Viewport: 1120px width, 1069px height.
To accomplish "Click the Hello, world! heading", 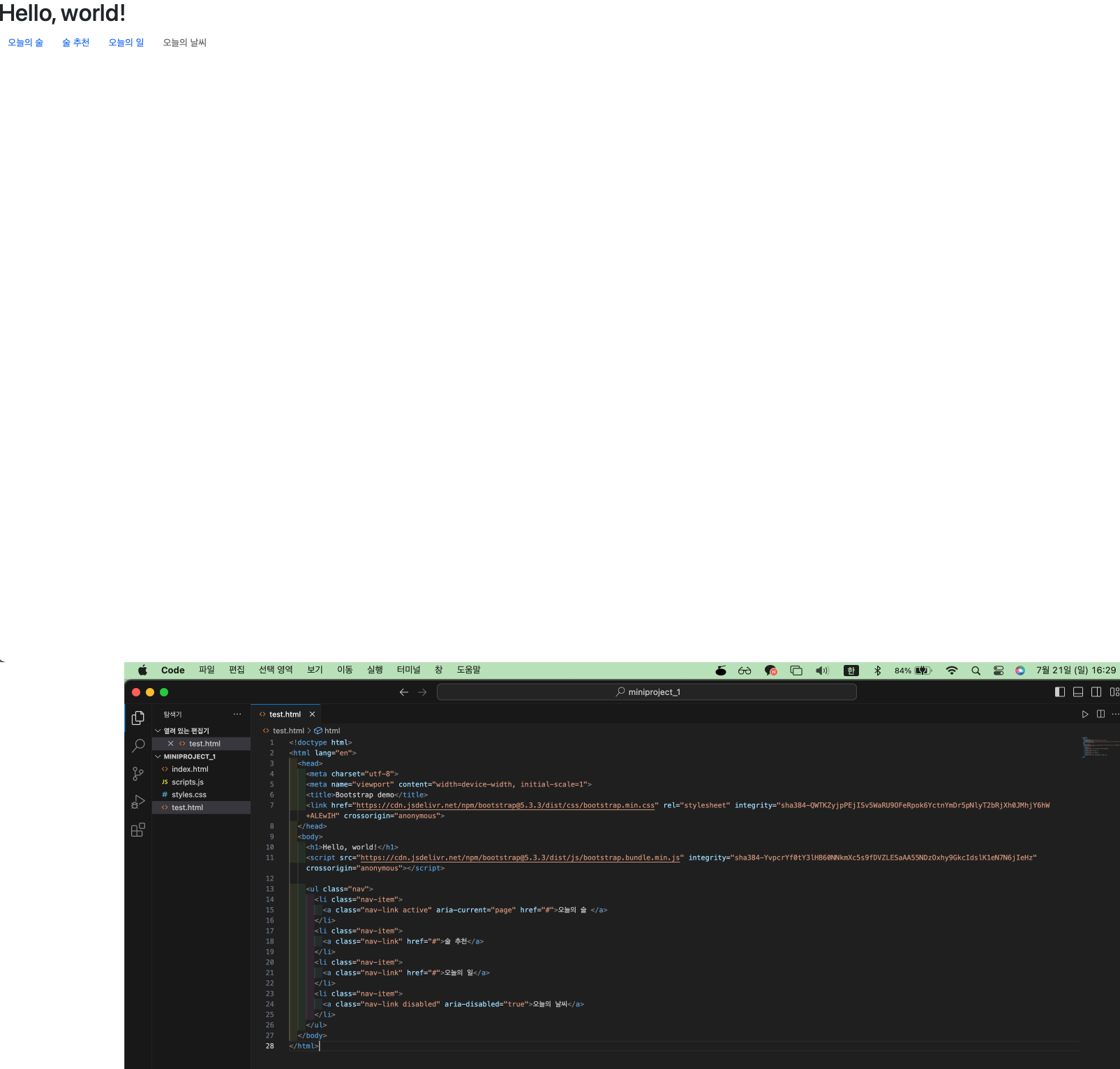I will [x=63, y=13].
